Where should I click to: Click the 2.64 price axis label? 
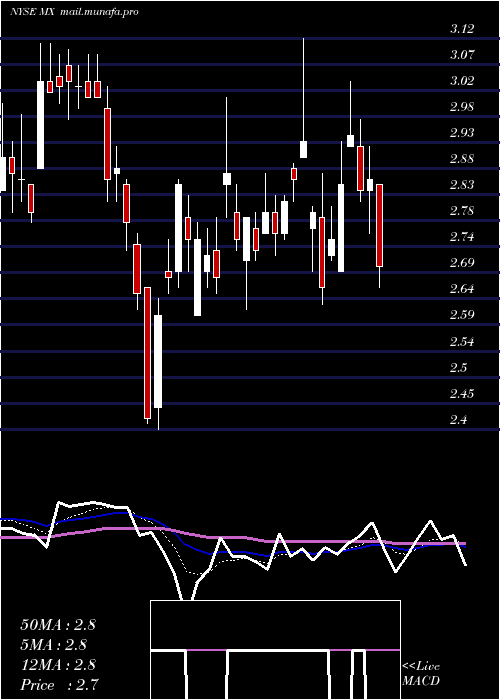[x=462, y=289]
